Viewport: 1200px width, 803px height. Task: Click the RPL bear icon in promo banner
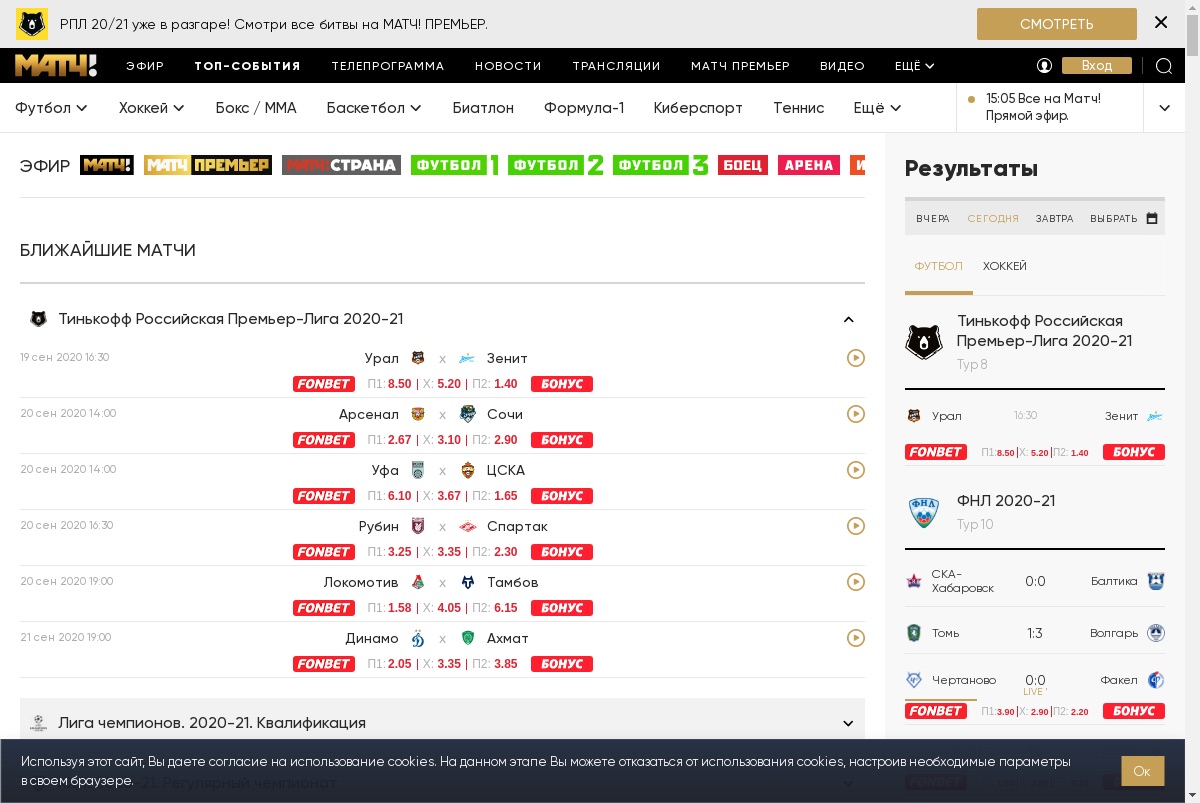pyautogui.click(x=32, y=24)
